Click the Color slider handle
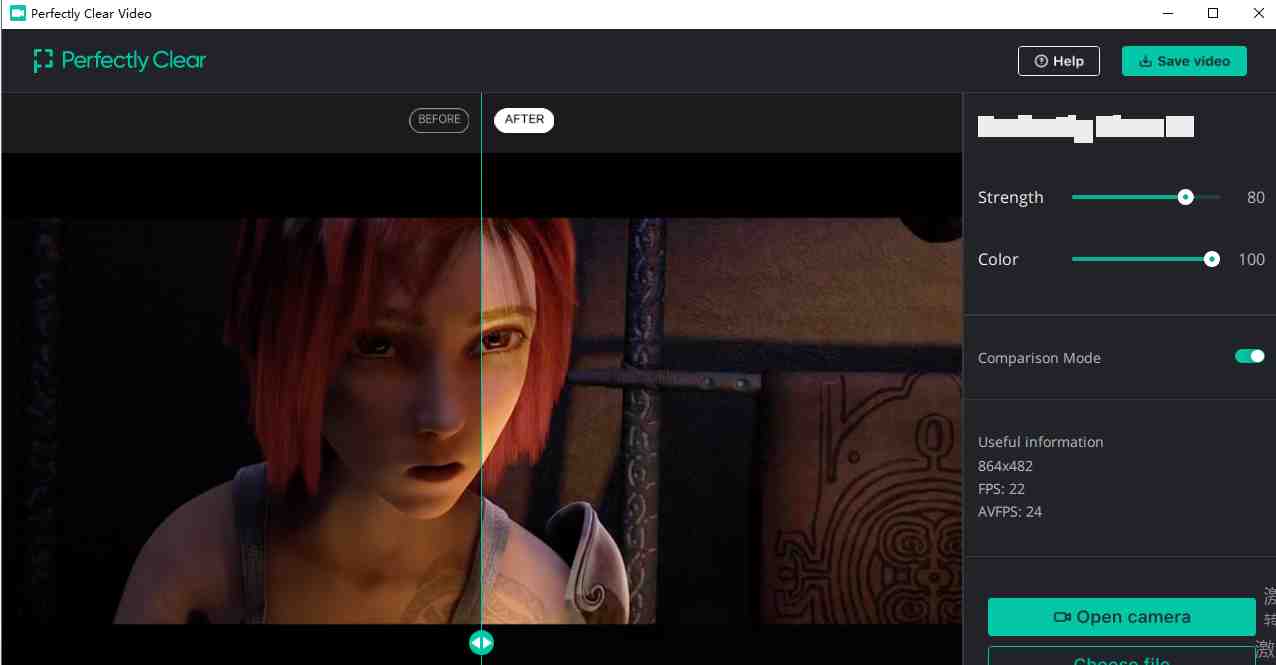The image size is (1276, 665). click(1211, 259)
